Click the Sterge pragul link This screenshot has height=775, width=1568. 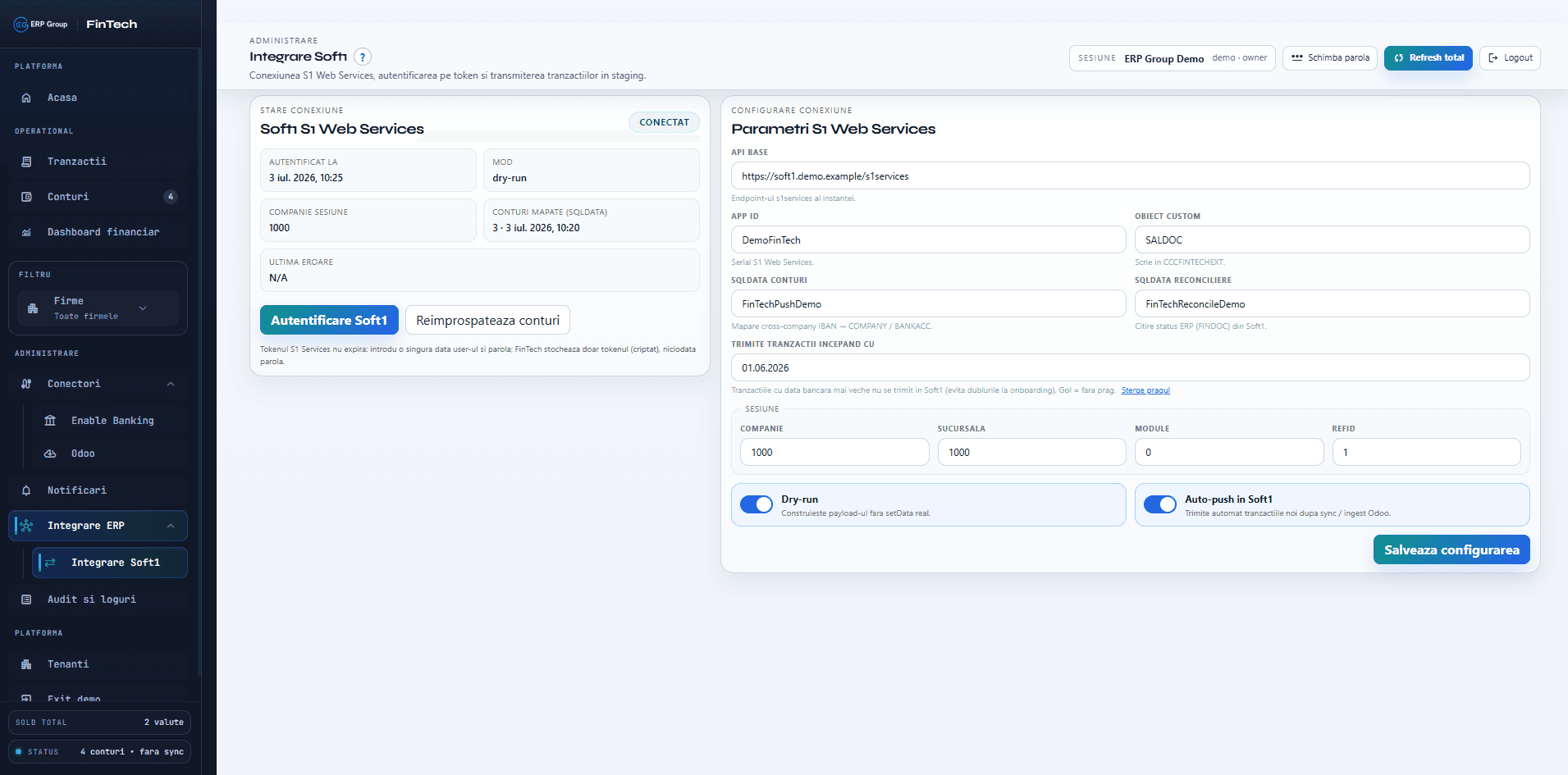1145,390
